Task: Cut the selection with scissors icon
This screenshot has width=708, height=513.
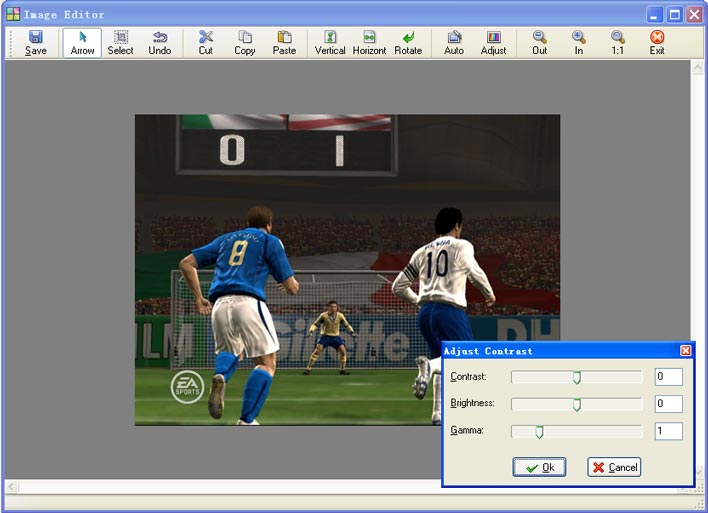Action: click(x=205, y=43)
